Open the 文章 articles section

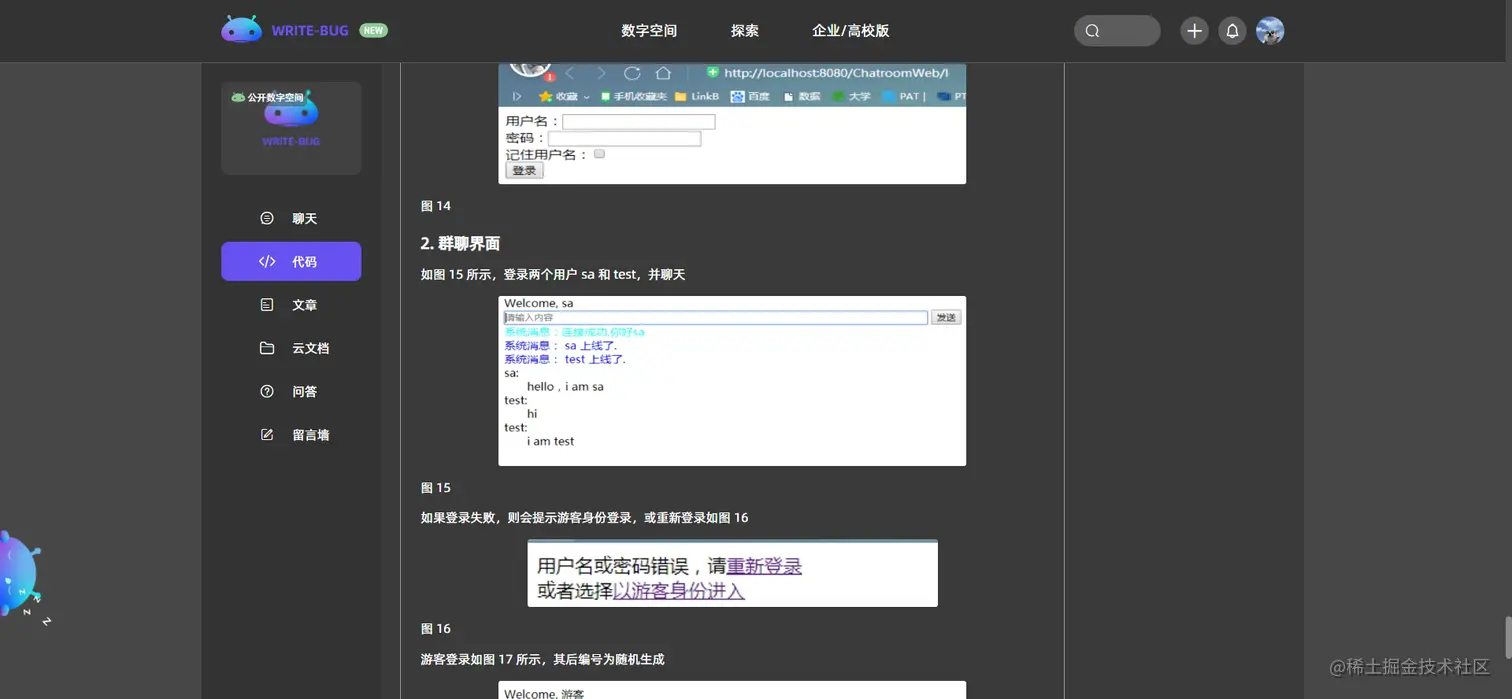[x=291, y=304]
